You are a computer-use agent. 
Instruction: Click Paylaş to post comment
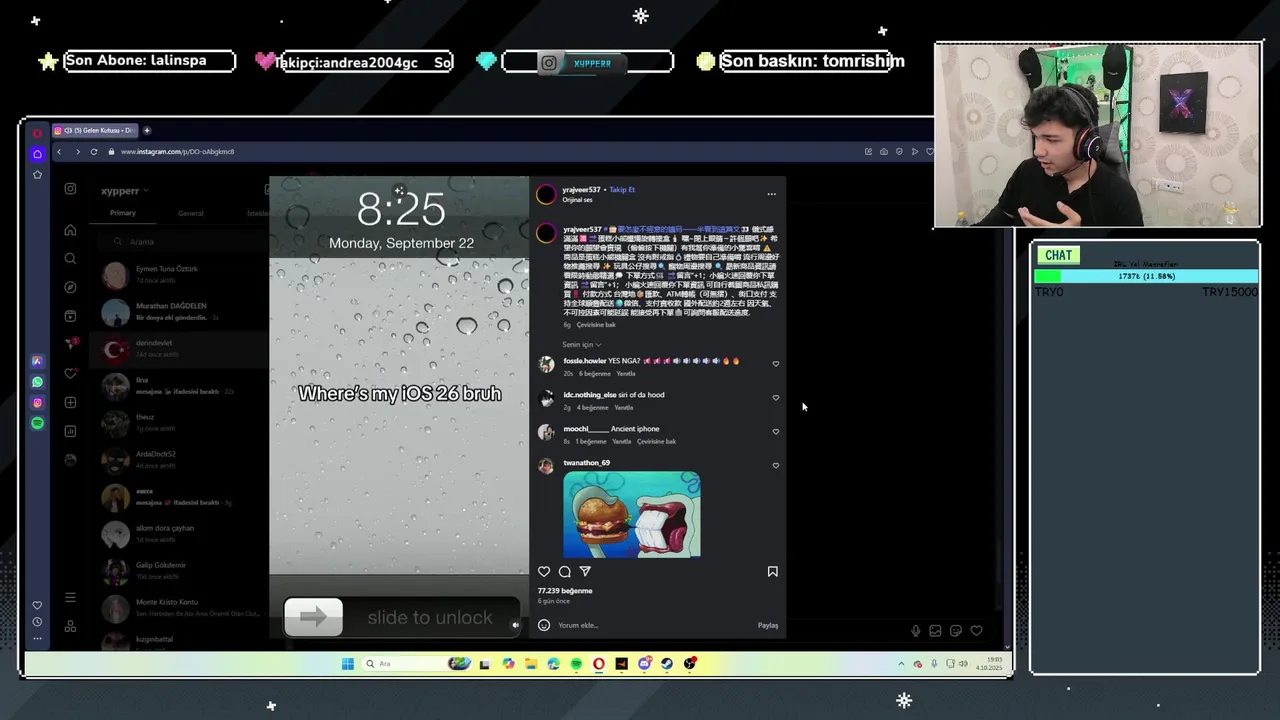click(x=768, y=626)
